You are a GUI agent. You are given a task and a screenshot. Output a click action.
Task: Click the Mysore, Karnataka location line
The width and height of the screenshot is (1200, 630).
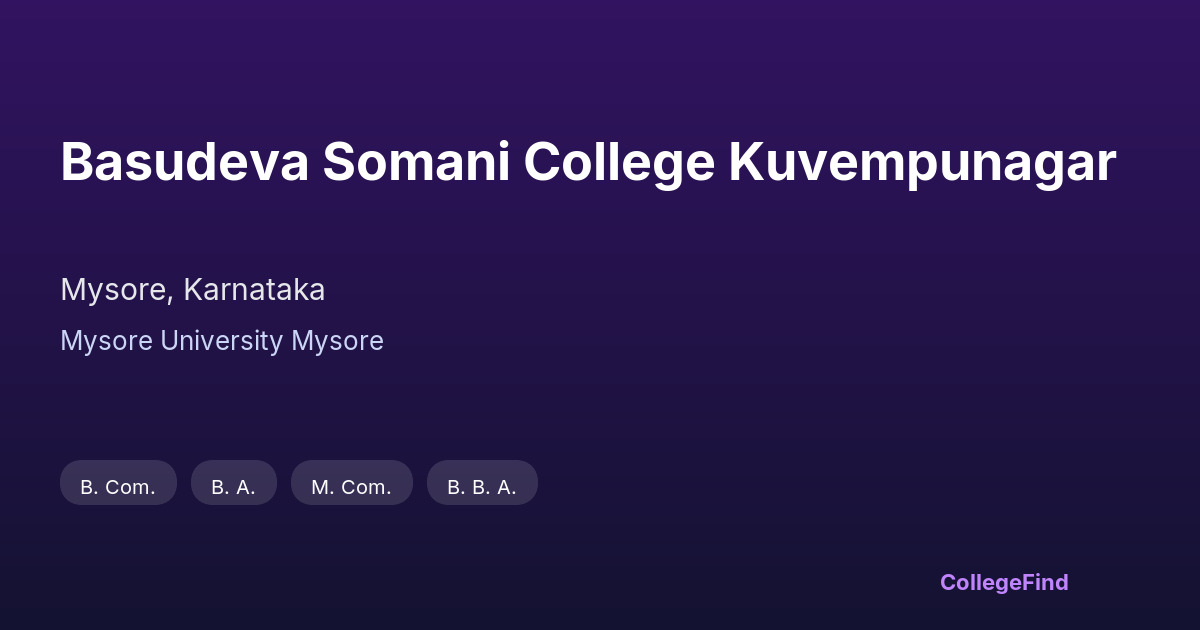(x=192, y=290)
